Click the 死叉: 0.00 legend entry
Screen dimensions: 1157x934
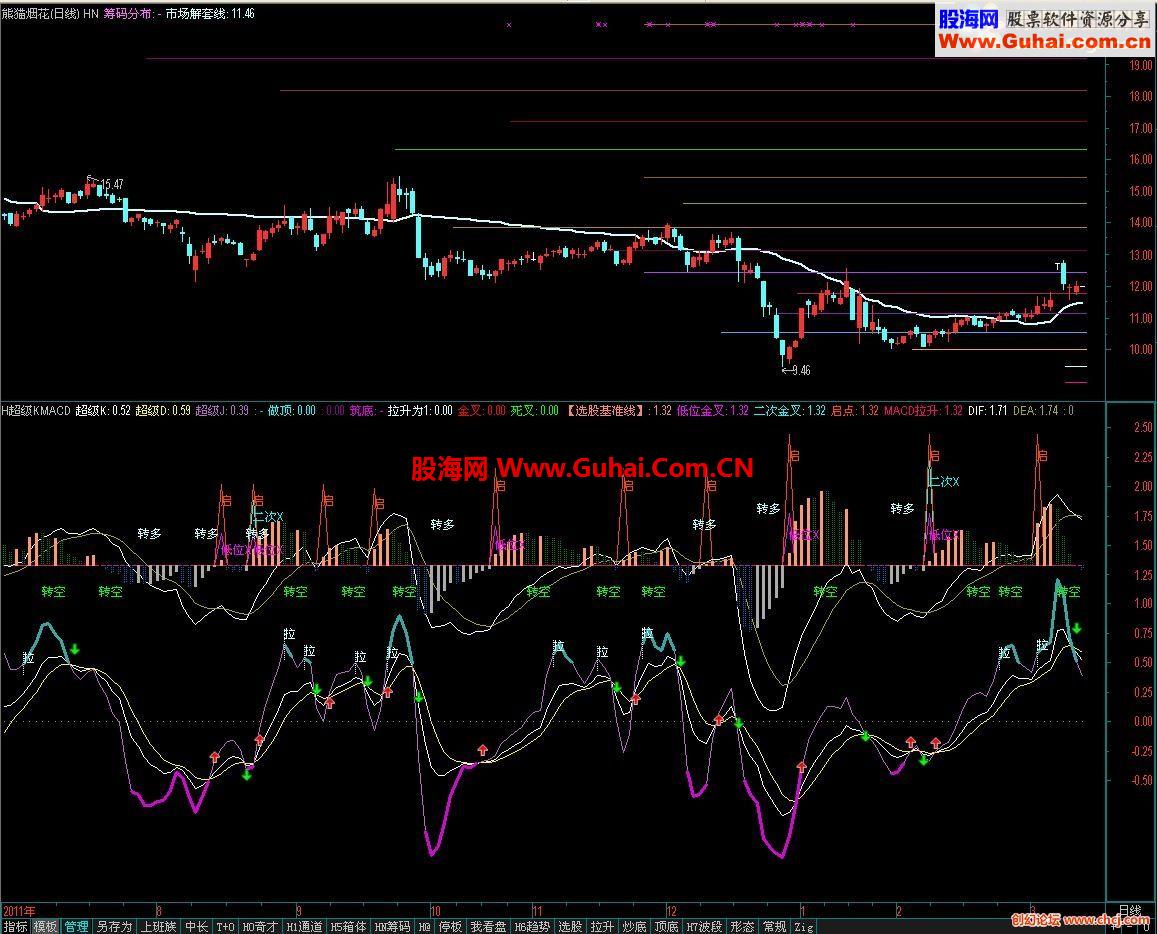tap(535, 410)
